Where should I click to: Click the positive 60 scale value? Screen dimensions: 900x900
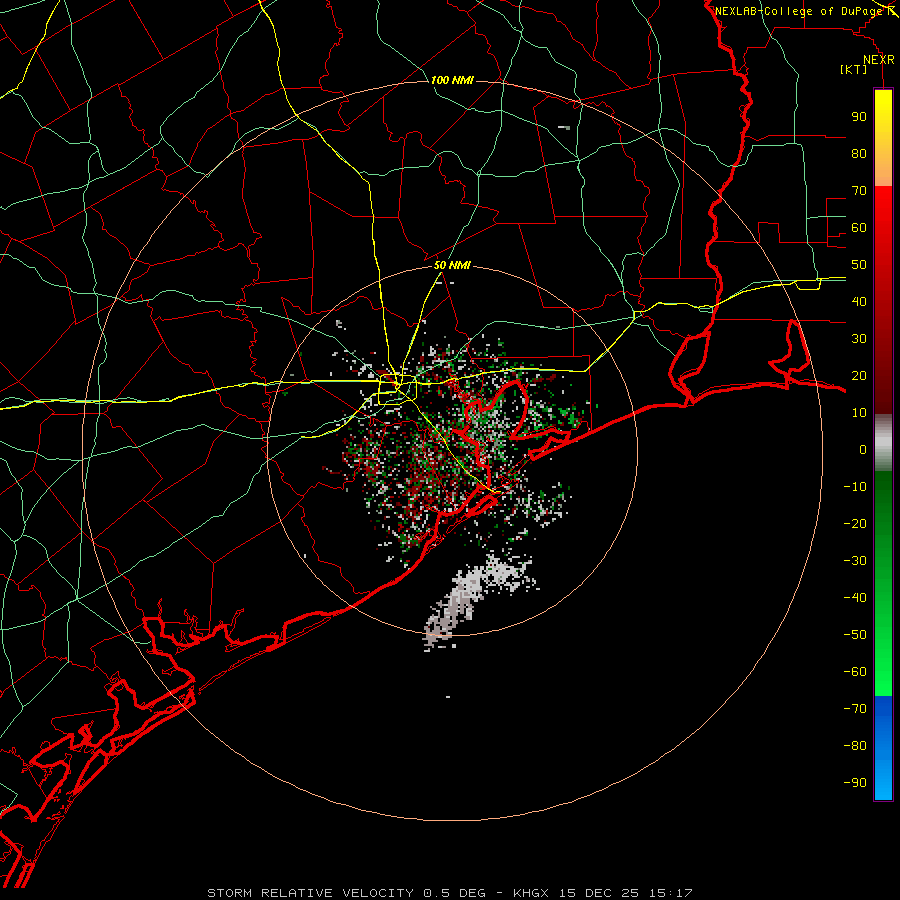[x=859, y=227]
